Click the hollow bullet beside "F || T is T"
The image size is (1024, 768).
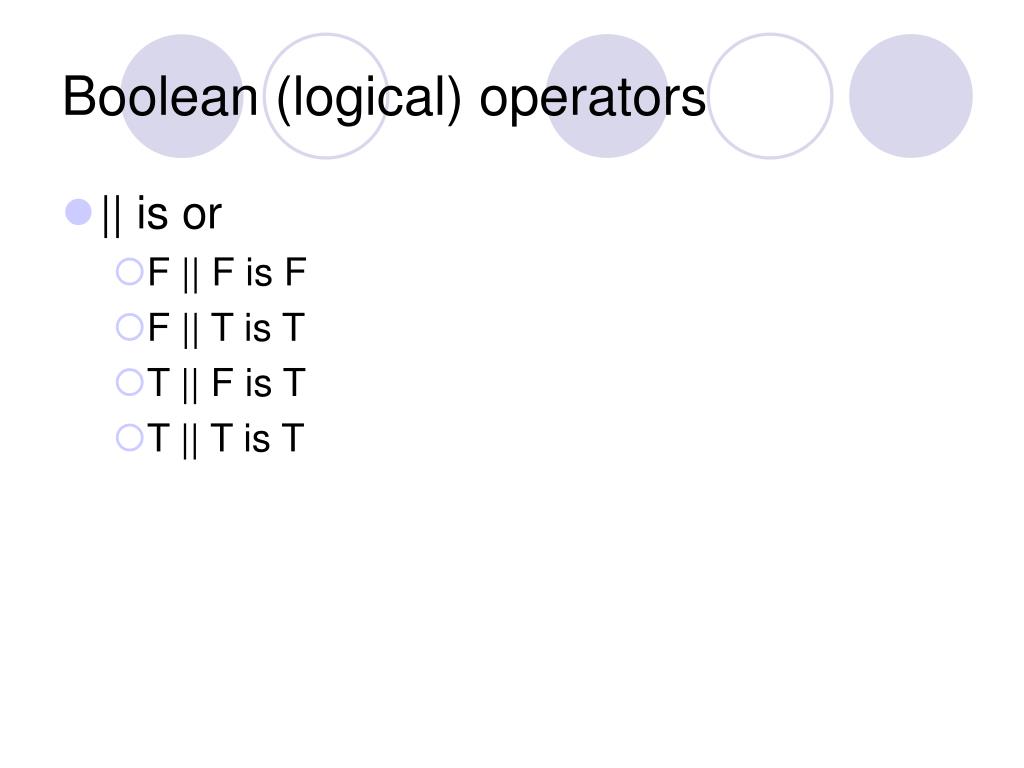[129, 327]
